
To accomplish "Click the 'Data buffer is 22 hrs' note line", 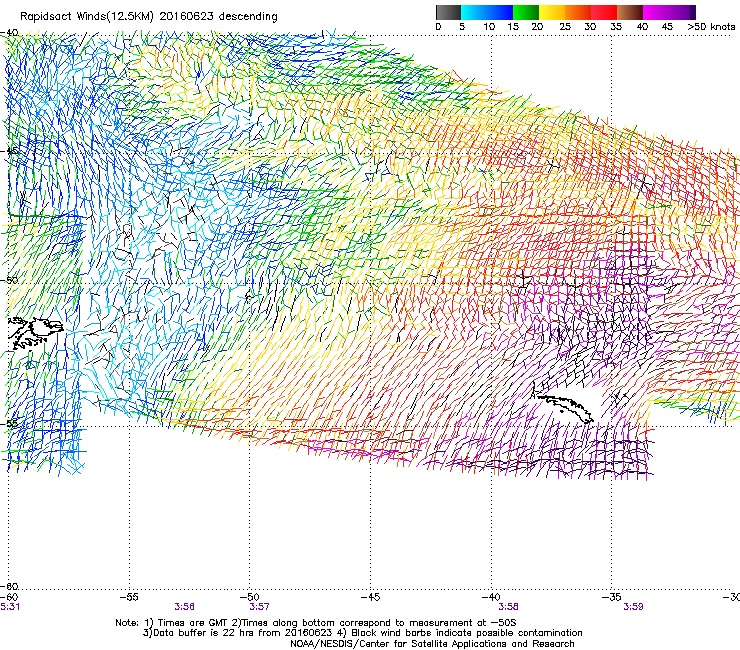I will 362,633.
